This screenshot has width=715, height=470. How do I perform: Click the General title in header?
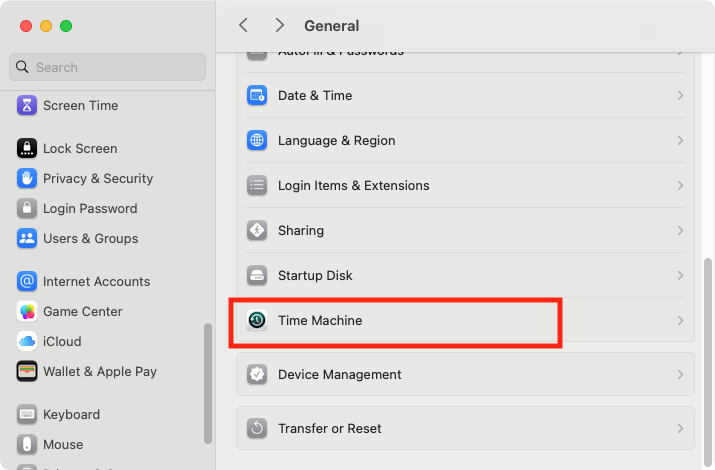coord(332,26)
